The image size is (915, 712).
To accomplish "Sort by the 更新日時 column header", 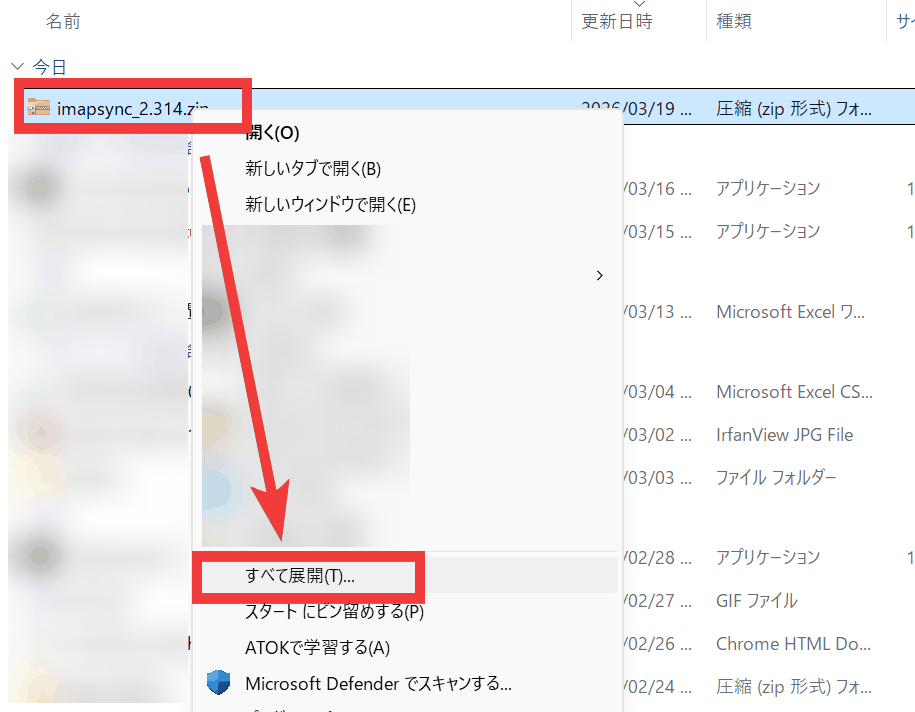I will coord(617,21).
